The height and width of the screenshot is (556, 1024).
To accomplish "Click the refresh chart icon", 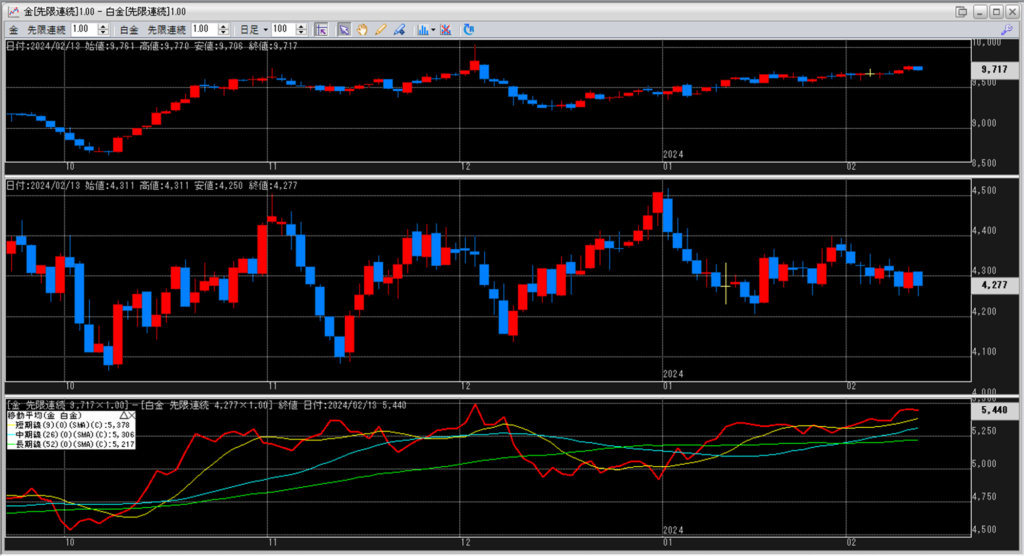I will (469, 30).
